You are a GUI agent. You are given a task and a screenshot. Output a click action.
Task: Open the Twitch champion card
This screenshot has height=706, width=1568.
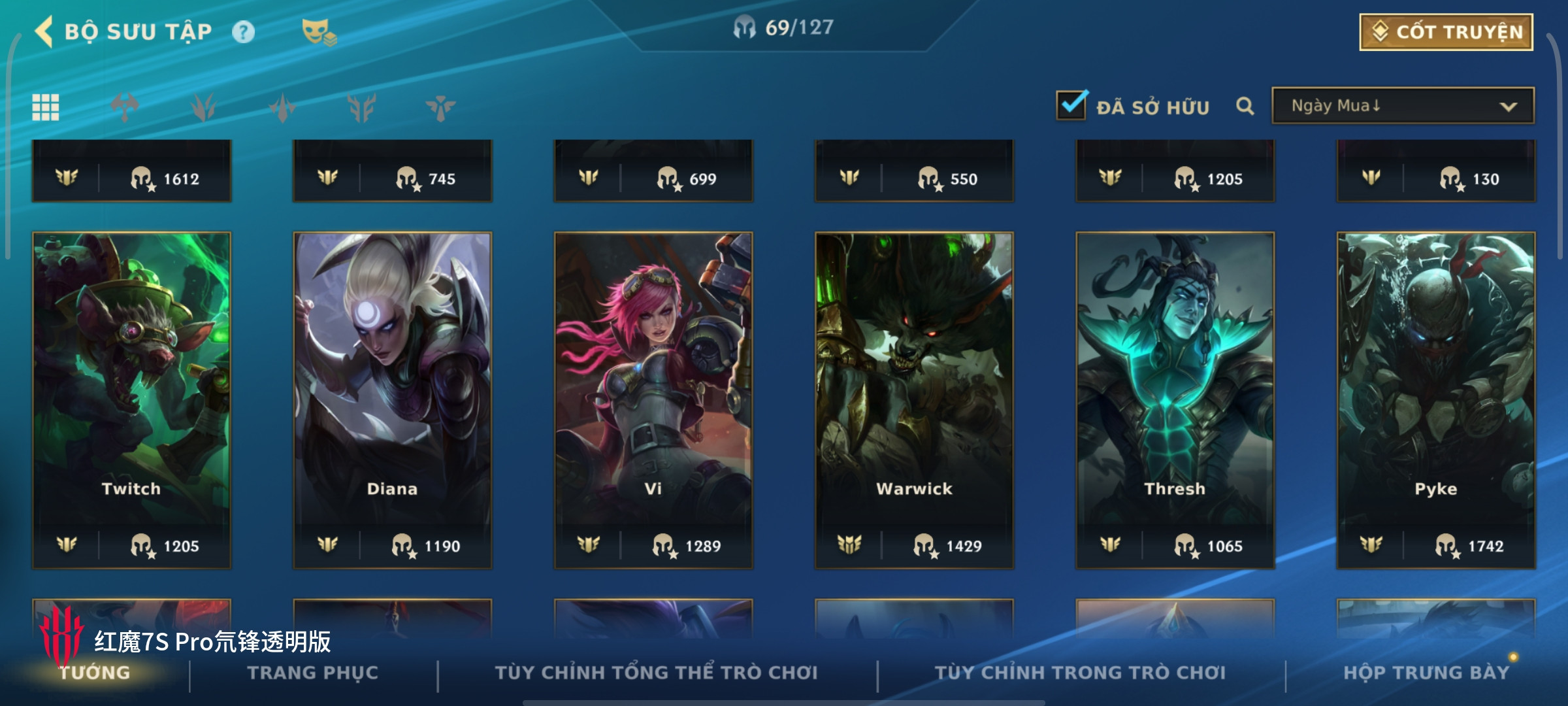tap(131, 400)
